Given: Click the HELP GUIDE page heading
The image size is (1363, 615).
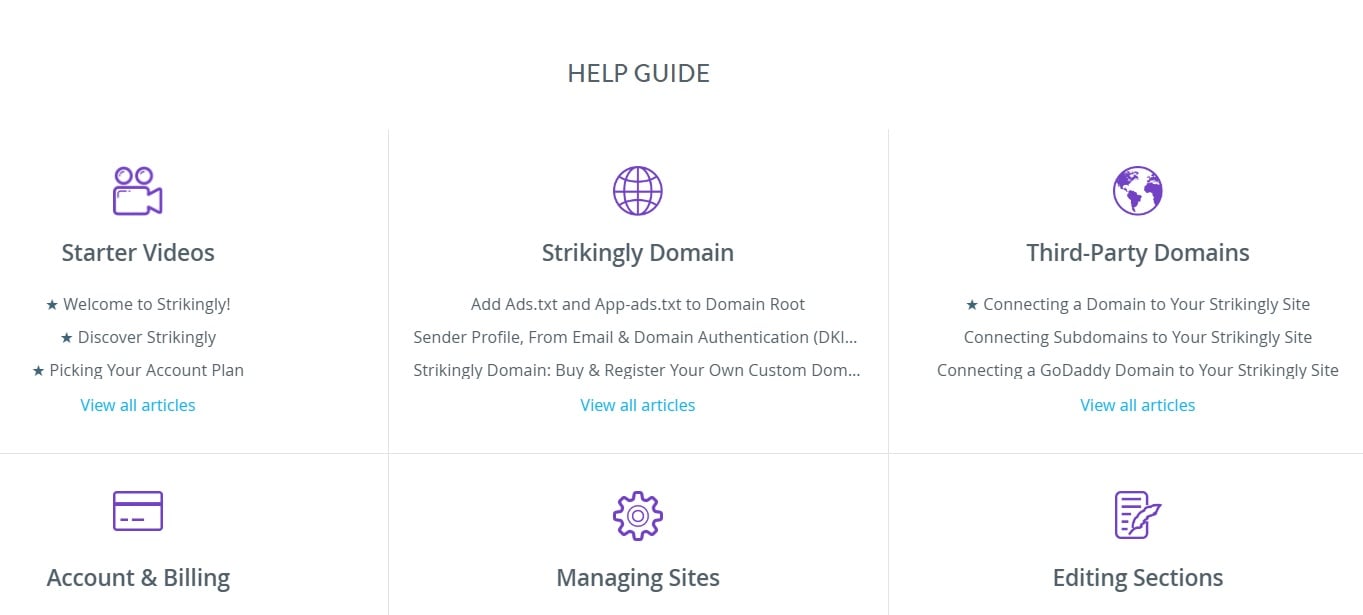Looking at the screenshot, I should tap(638, 73).
